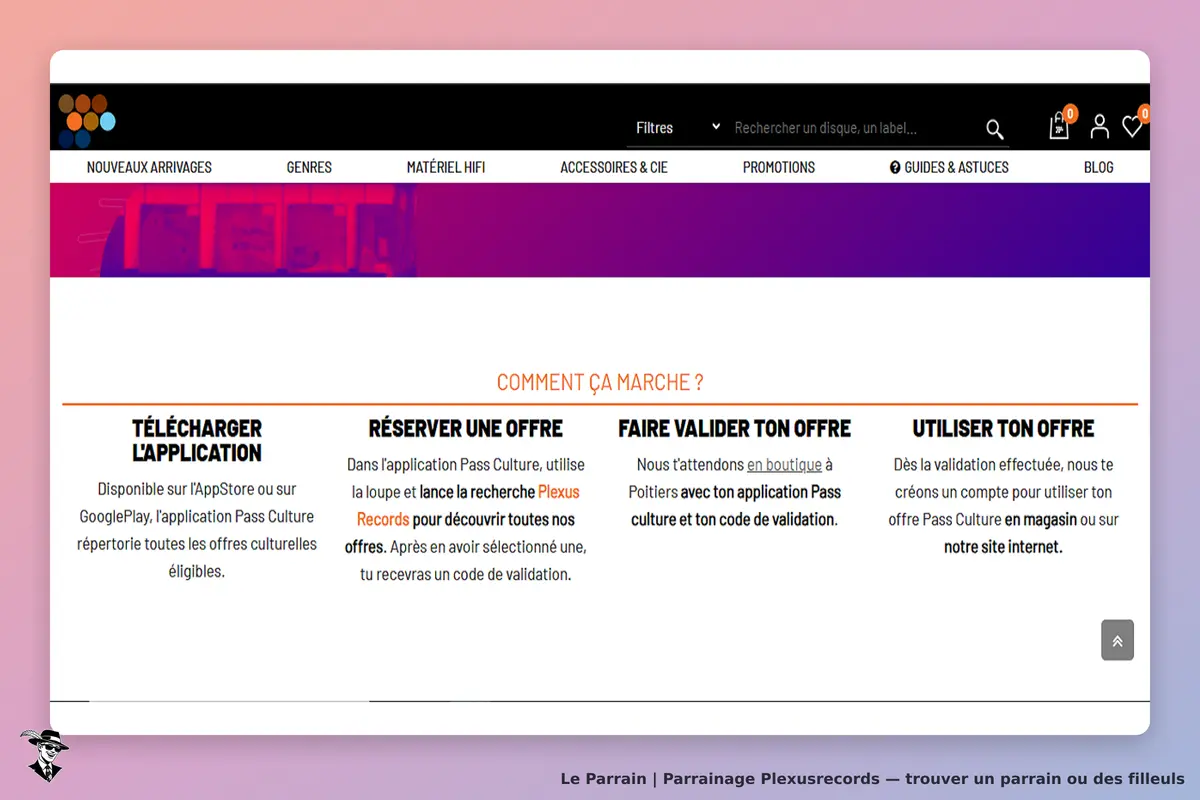Viewport: 1200px width, 800px height.
Task: Open the heart wishlist icon
Action: tap(1132, 126)
